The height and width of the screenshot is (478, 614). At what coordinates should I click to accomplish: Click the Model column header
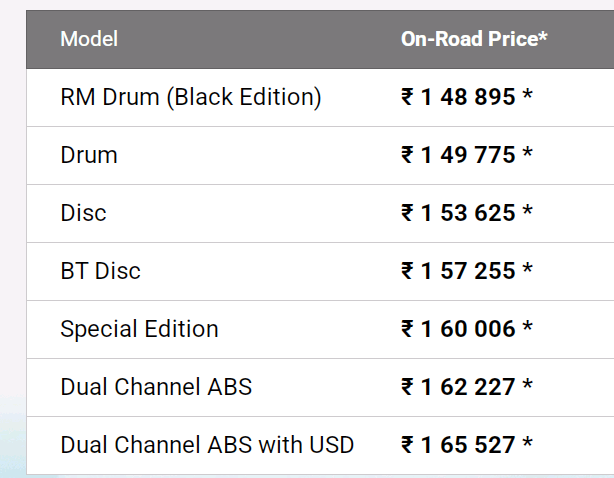[x=89, y=39]
